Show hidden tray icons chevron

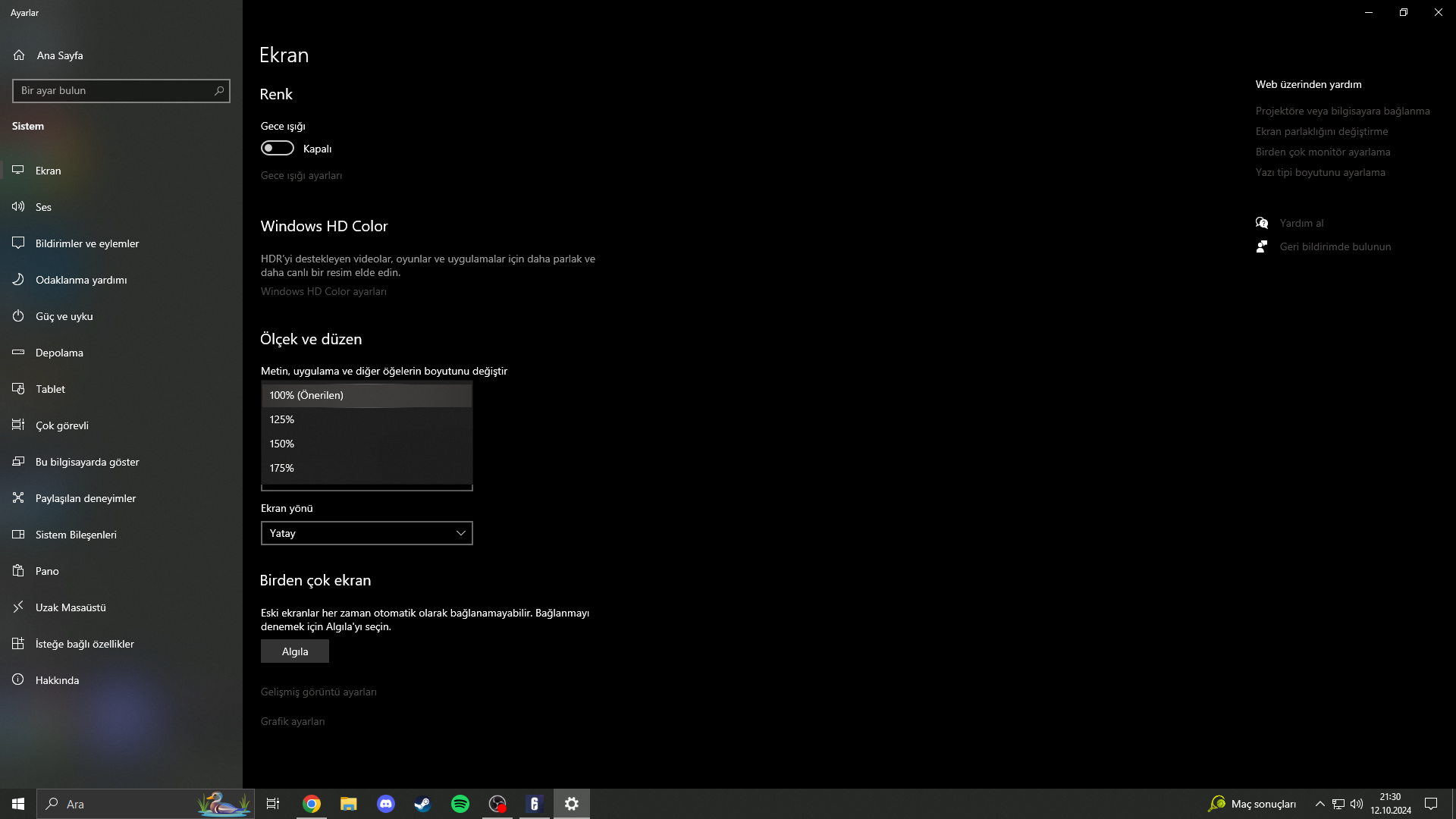coord(1320,804)
